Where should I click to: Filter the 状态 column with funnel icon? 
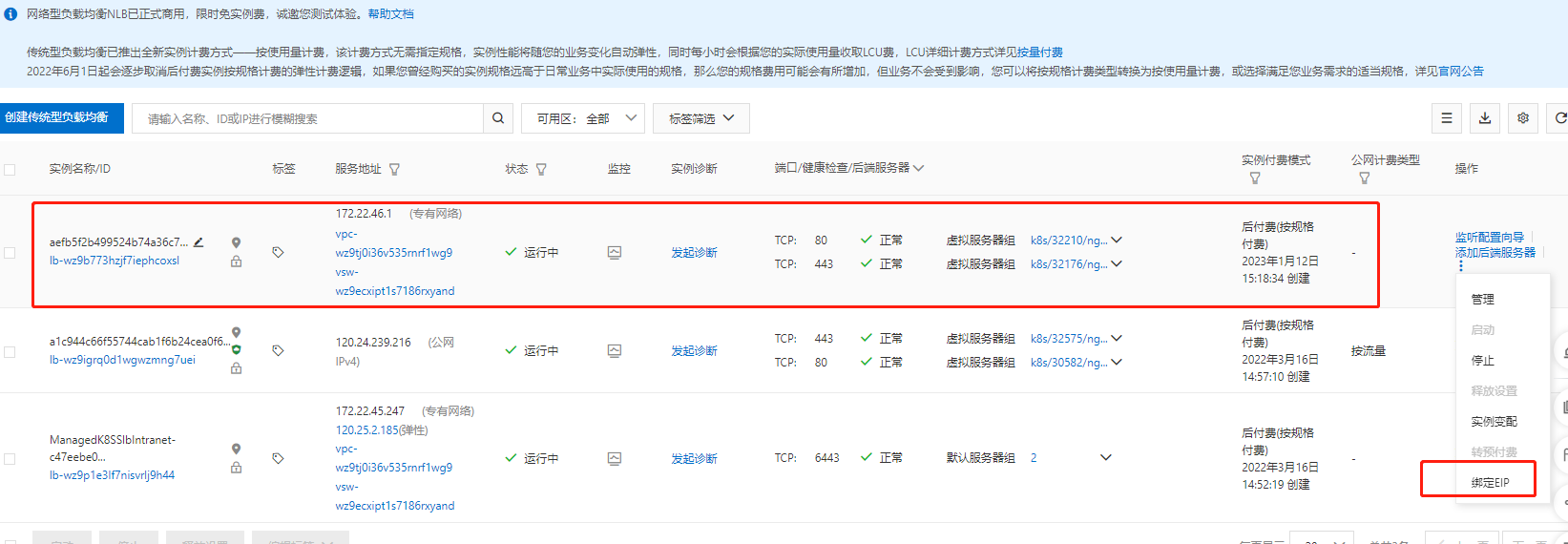coord(541,169)
